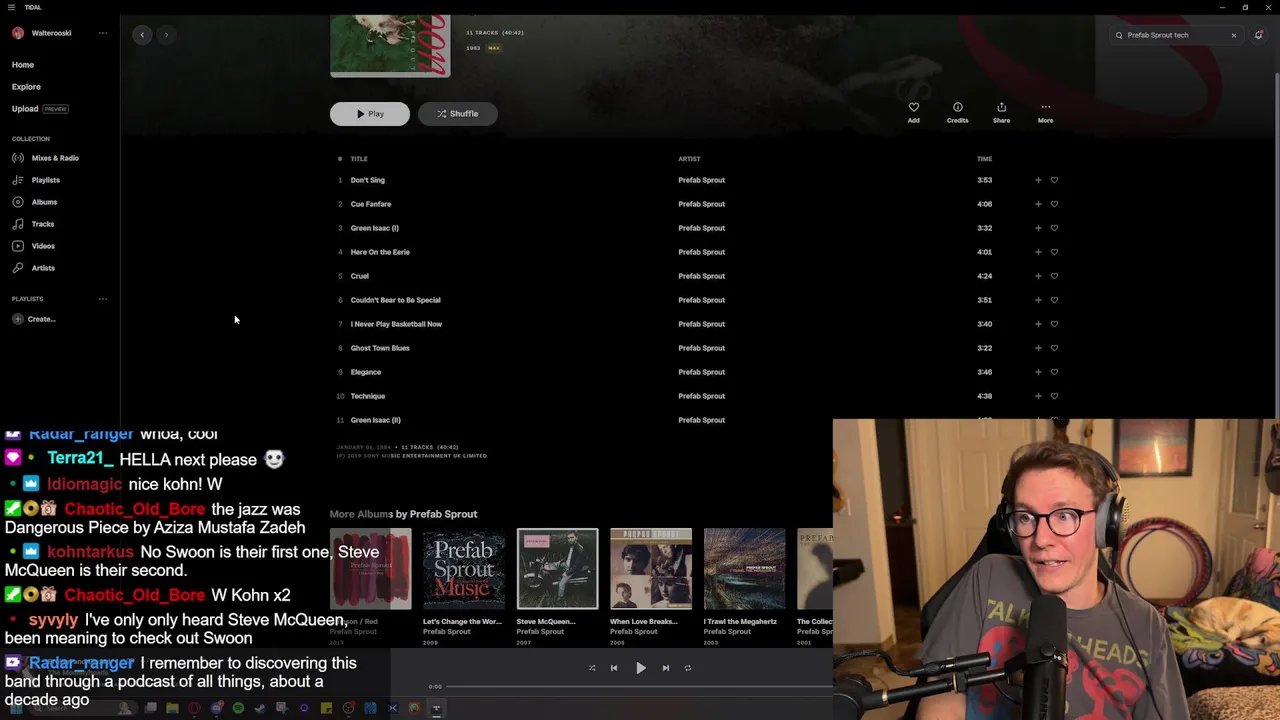Shuffle the album
This screenshot has width=1280, height=720.
click(458, 114)
